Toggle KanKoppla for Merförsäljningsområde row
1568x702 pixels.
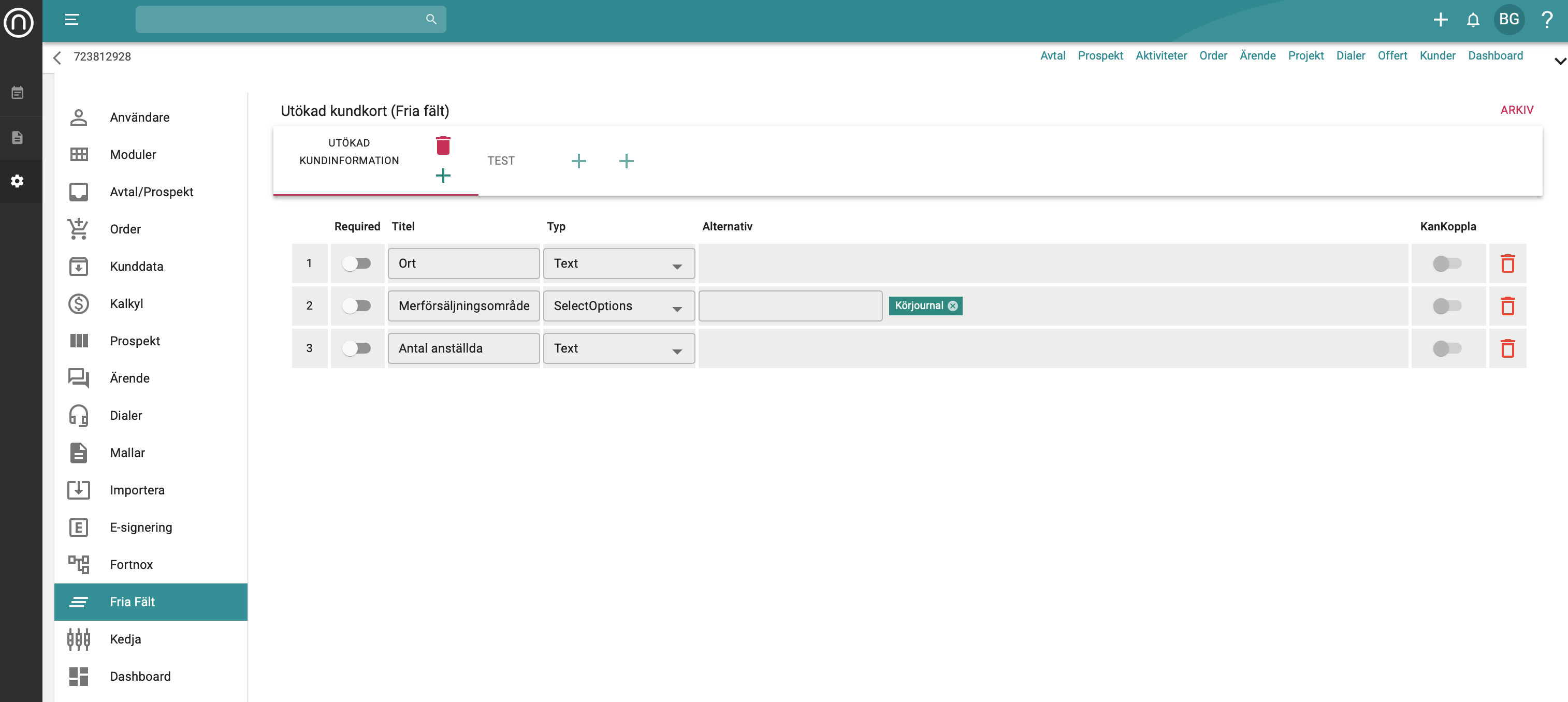[1447, 306]
